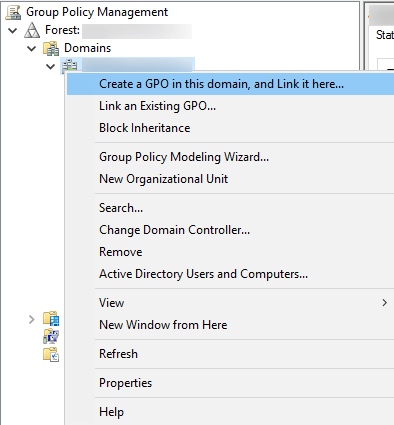Screen dimensions: 394x425
Task: Collapse the Forest tree node
Action: 13,31
